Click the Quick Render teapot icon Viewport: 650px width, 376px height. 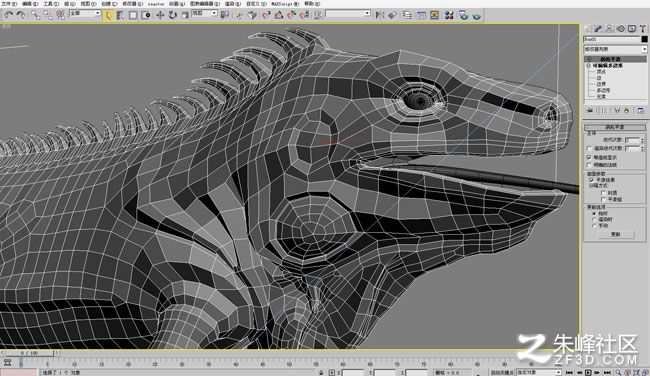click(477, 16)
